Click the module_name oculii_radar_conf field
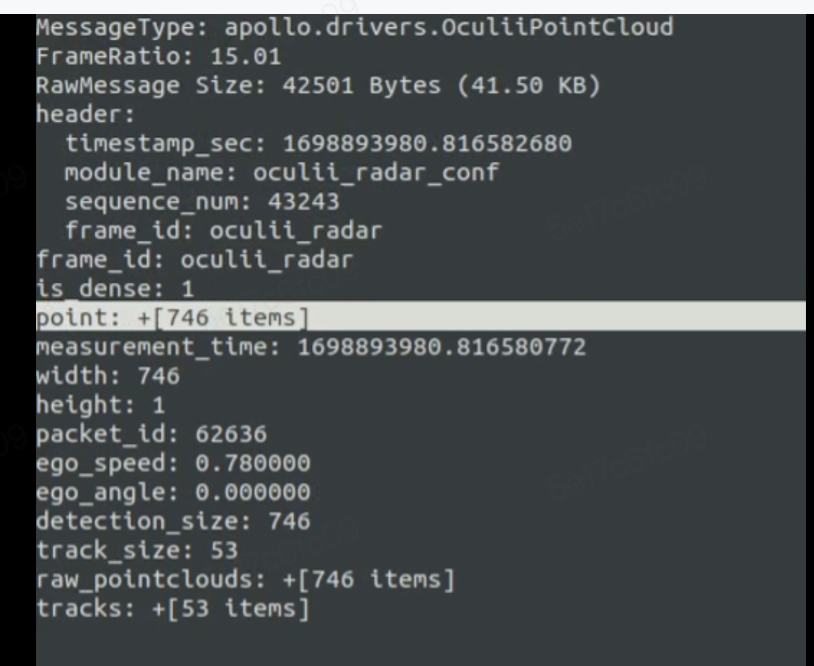Viewport: 814px width, 666px height. (x=281, y=173)
